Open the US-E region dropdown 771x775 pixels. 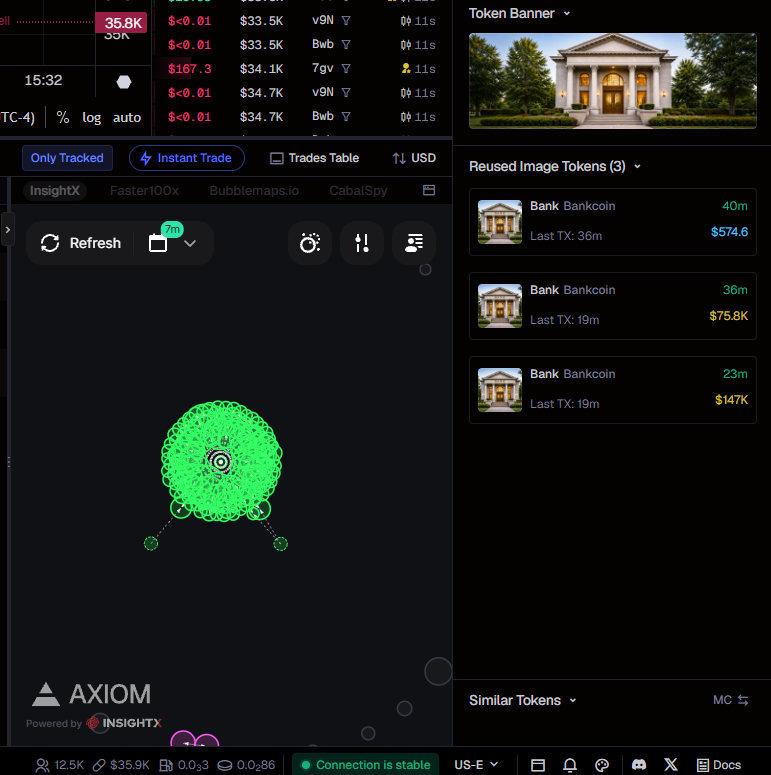pos(476,765)
